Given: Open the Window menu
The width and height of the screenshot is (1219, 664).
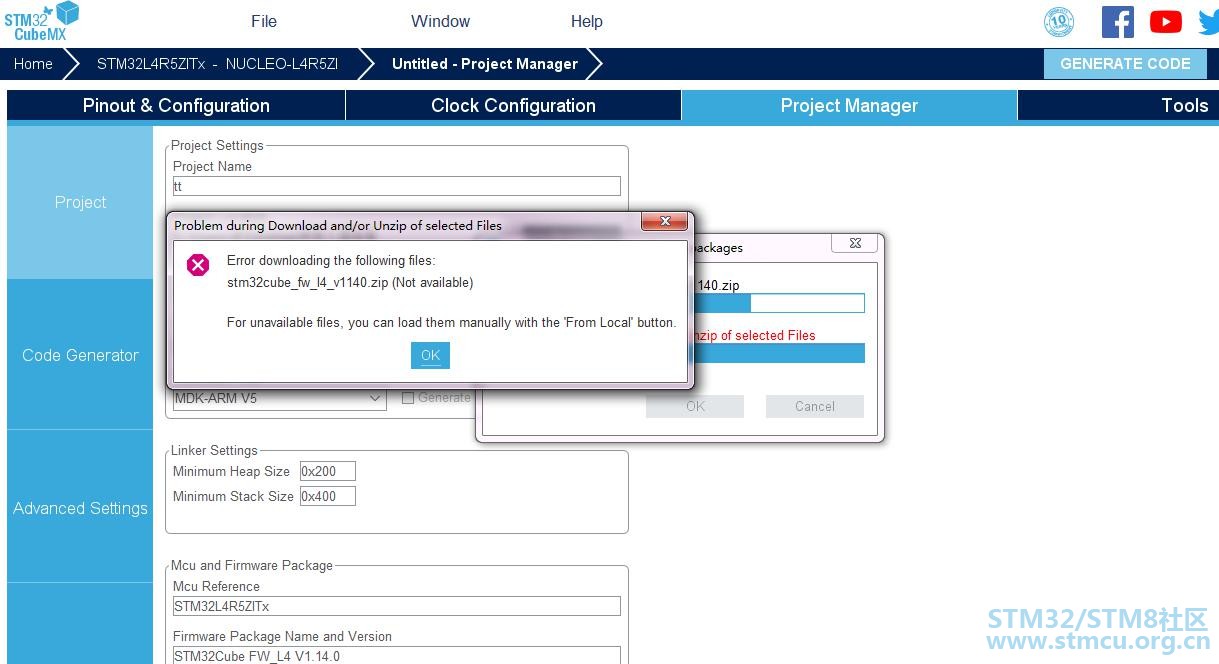Looking at the screenshot, I should [x=440, y=21].
